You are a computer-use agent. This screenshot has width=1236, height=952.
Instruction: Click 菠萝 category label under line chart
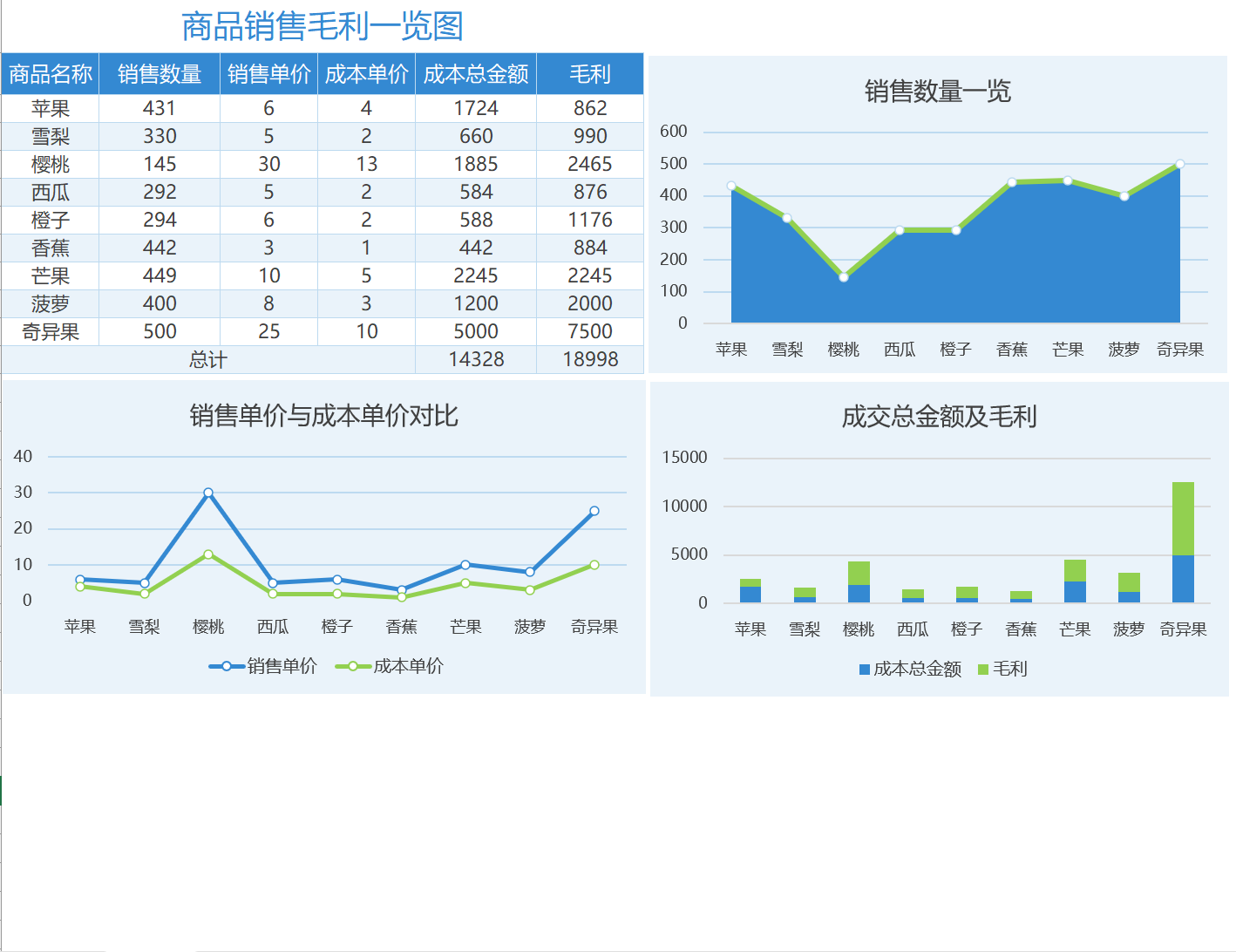[x=530, y=627]
